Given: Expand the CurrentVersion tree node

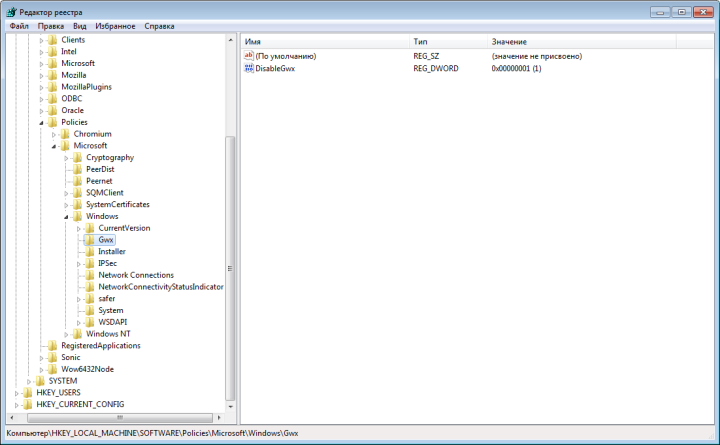Looking at the screenshot, I should [x=79, y=228].
